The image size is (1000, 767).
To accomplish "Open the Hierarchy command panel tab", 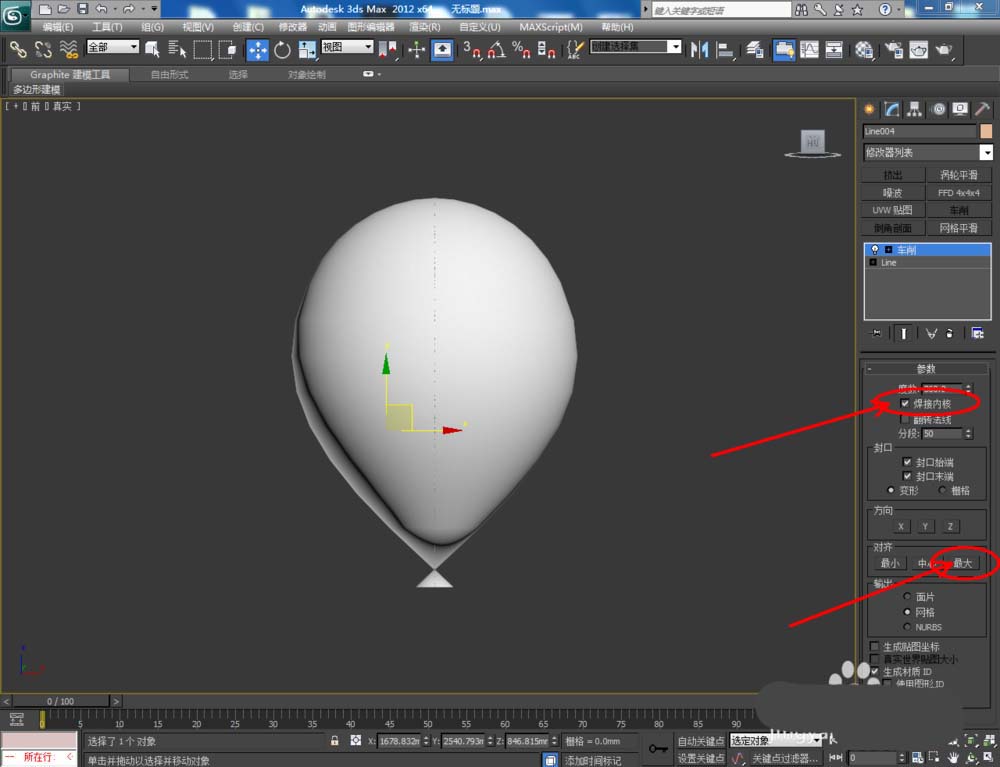I will coord(914,109).
